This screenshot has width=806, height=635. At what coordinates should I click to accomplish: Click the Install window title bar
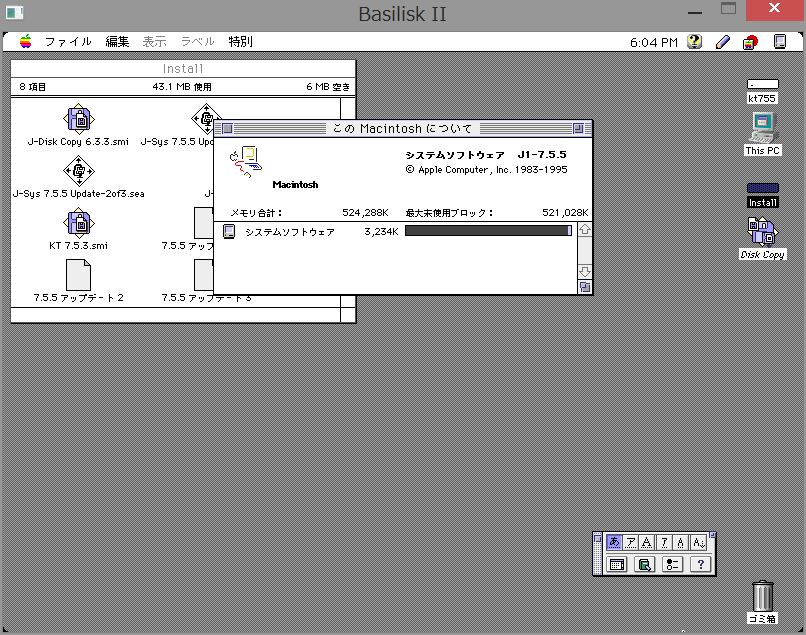coord(183,68)
